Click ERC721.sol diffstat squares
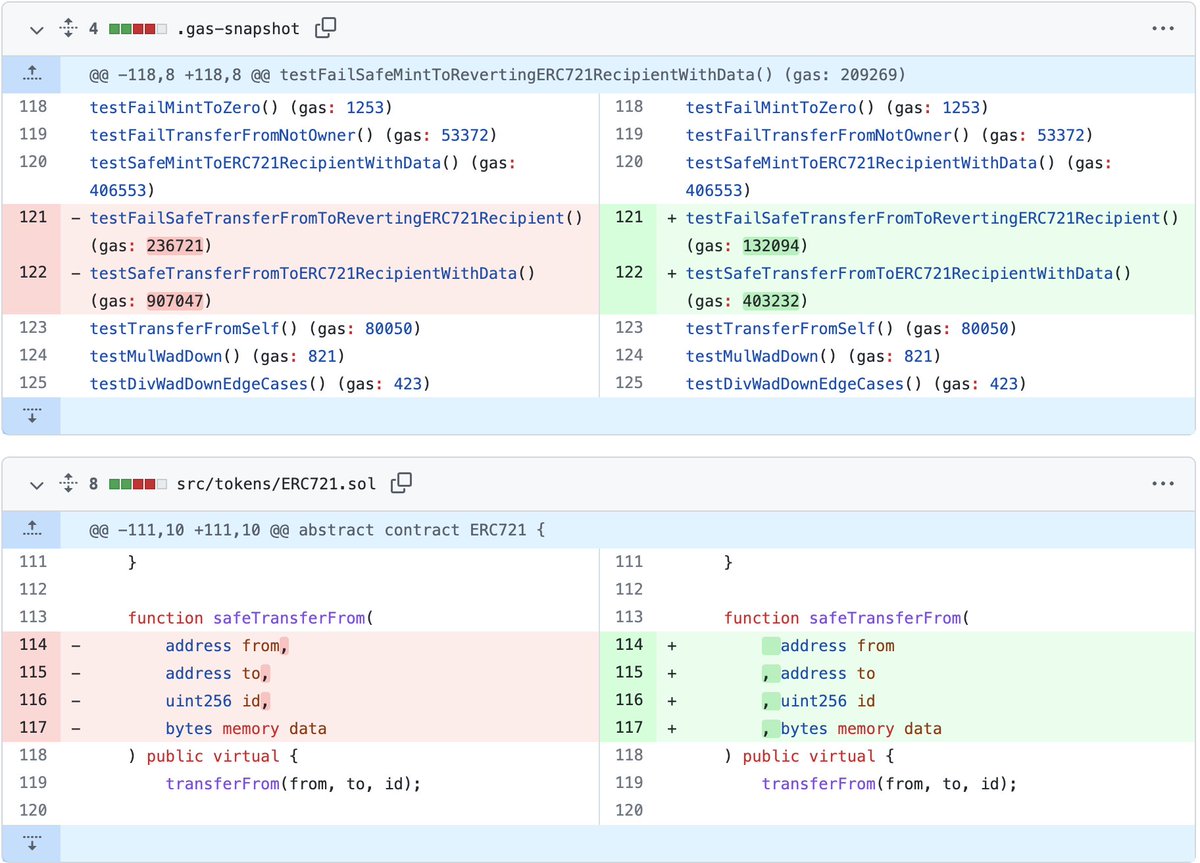This screenshot has height=863, width=1200. click(x=137, y=484)
